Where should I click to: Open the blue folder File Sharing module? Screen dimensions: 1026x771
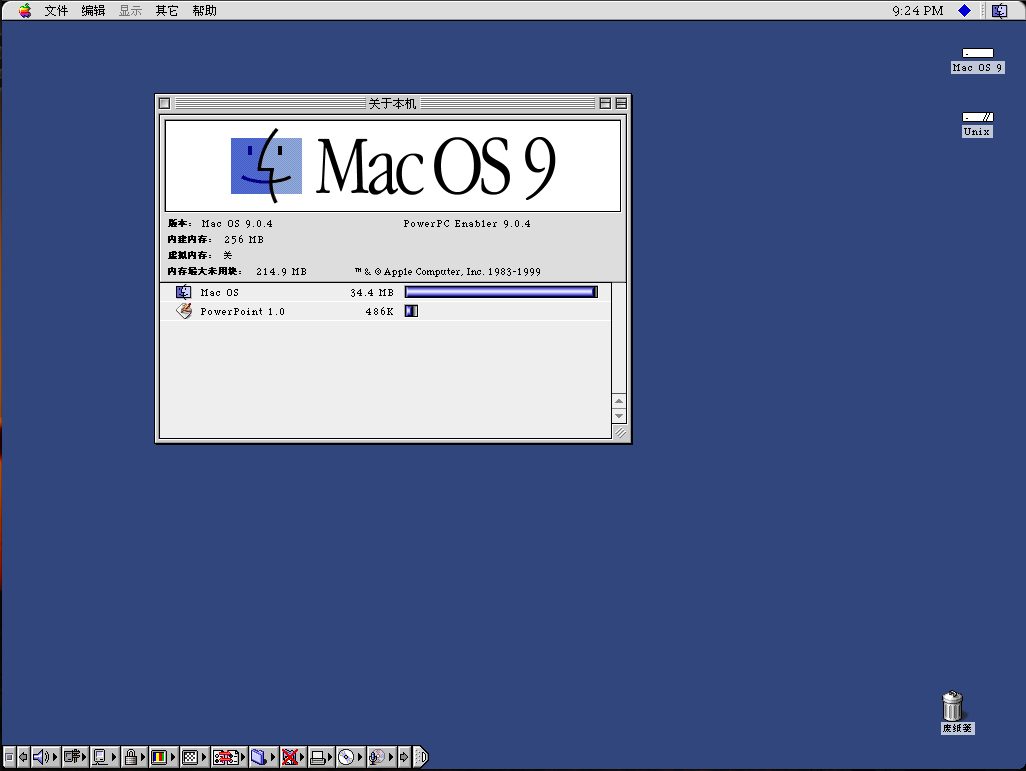[263, 757]
